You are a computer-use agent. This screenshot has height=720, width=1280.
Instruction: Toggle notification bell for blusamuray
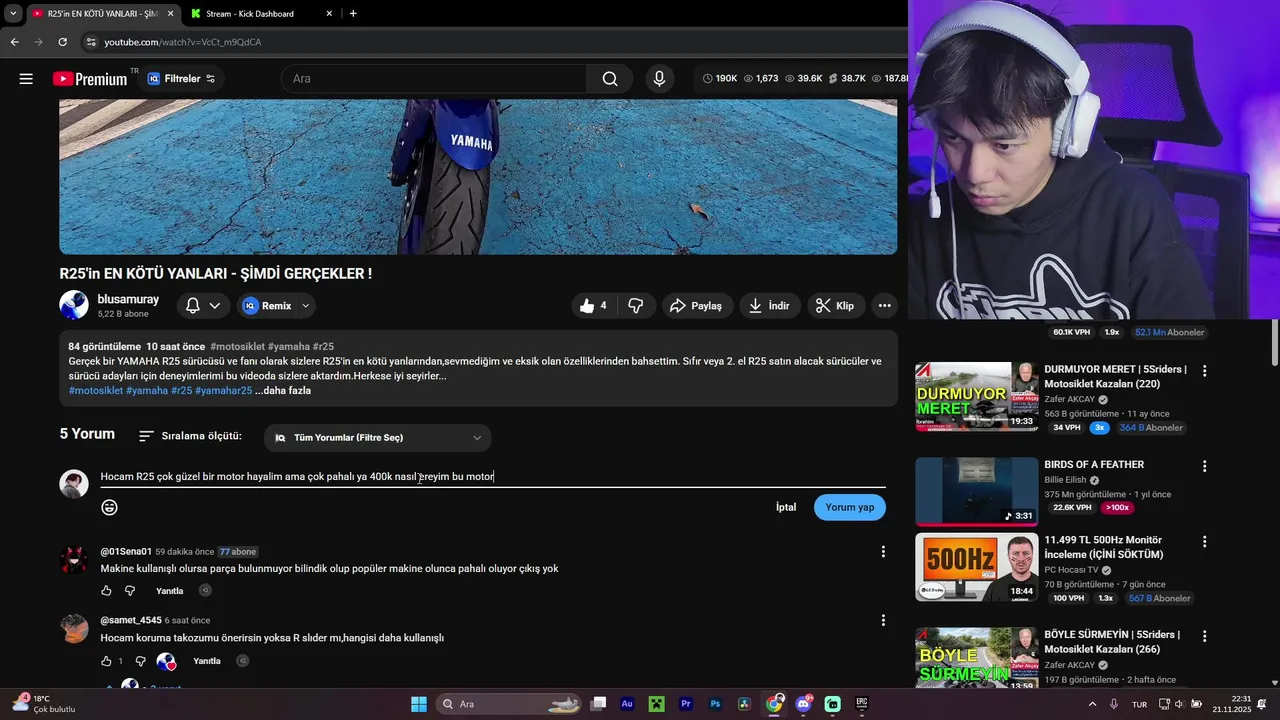pyautogui.click(x=193, y=306)
